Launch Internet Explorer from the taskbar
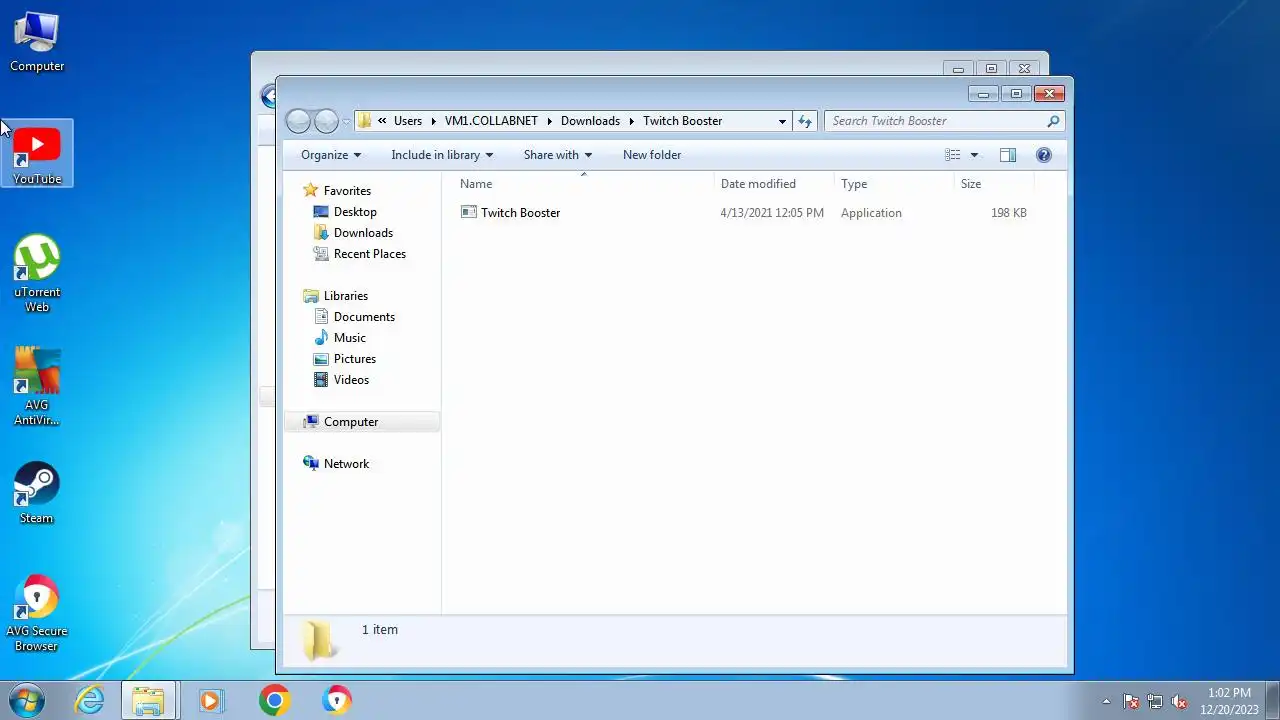1280x720 pixels. click(89, 700)
